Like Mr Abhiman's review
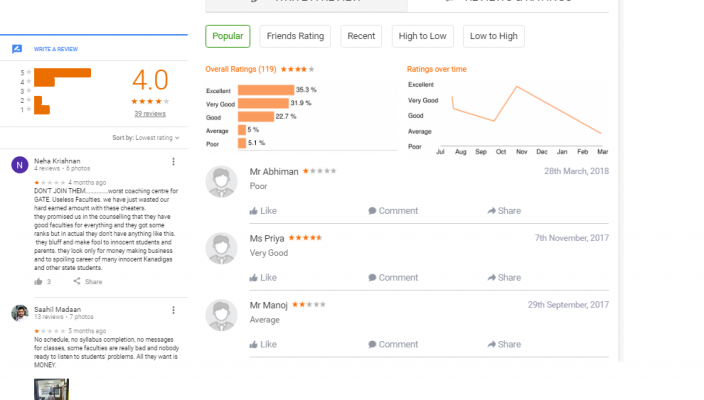704x400 pixels. click(x=263, y=211)
